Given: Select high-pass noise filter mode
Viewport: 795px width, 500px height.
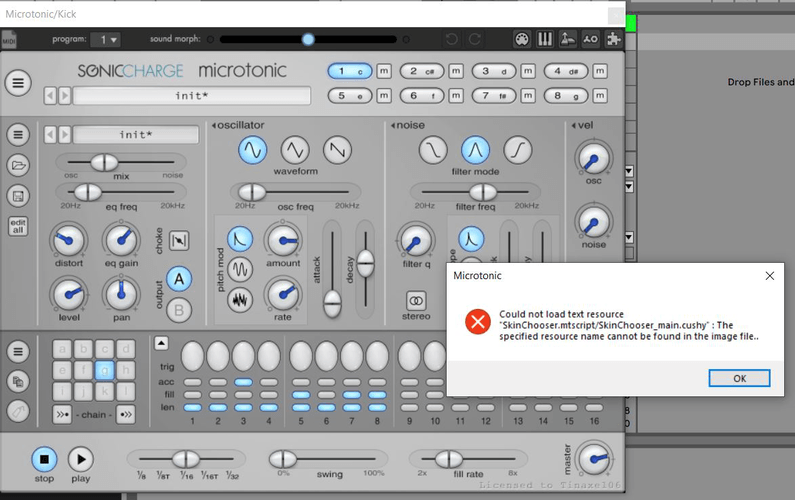Looking at the screenshot, I should pyautogui.click(x=518, y=150).
